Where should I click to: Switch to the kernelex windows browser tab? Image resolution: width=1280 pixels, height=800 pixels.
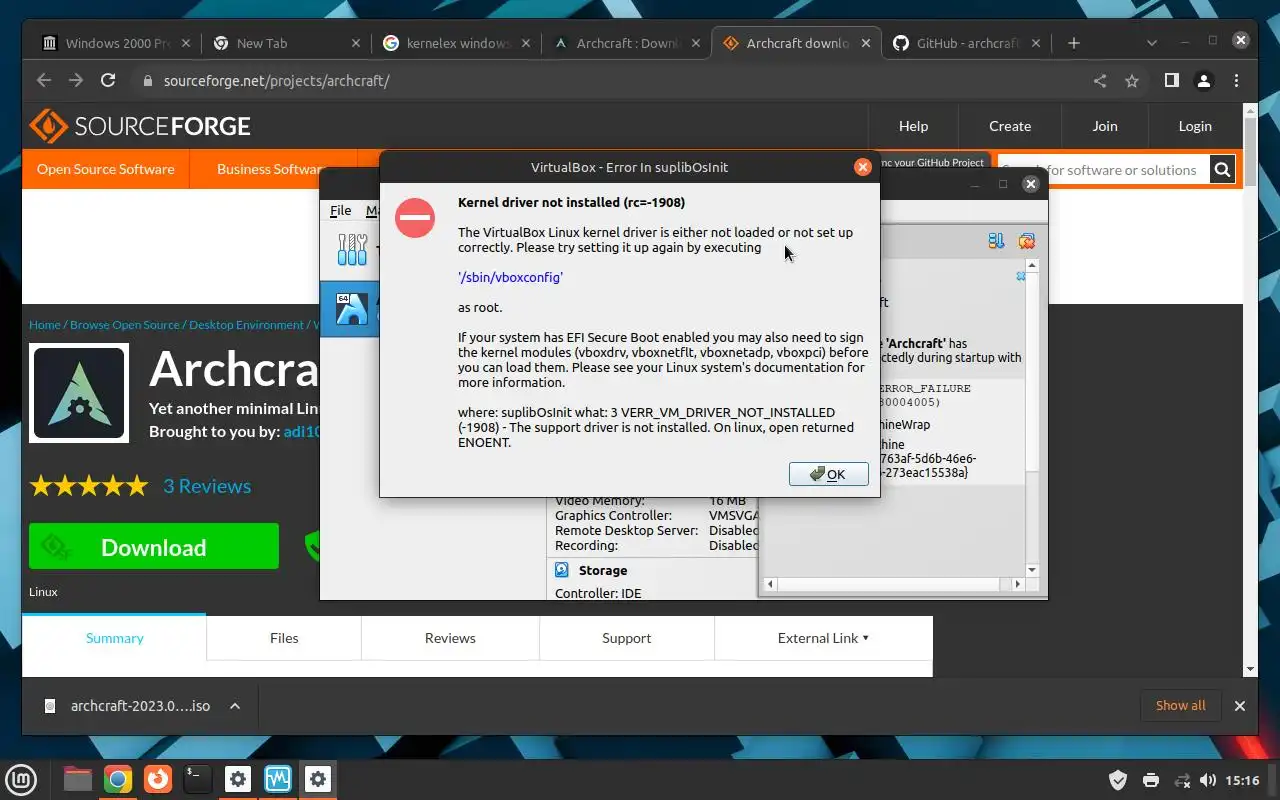[x=456, y=43]
